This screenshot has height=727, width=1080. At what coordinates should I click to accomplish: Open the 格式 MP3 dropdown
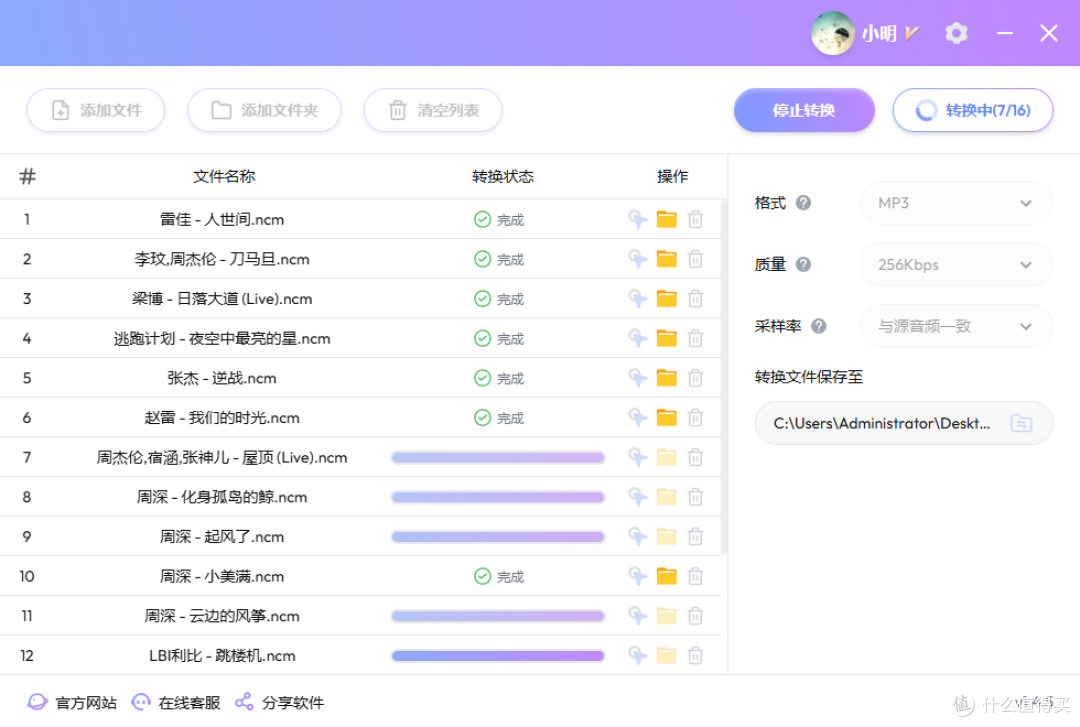[956, 203]
